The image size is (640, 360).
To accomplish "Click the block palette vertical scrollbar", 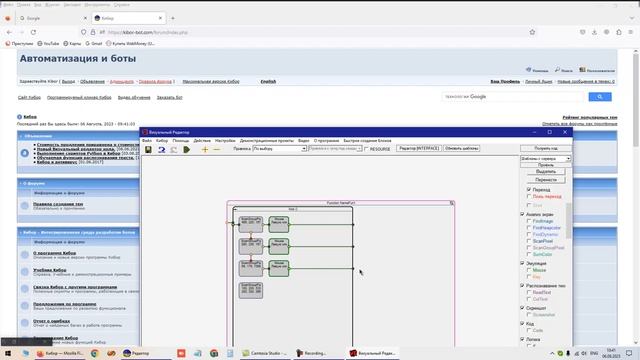I will [568, 220].
